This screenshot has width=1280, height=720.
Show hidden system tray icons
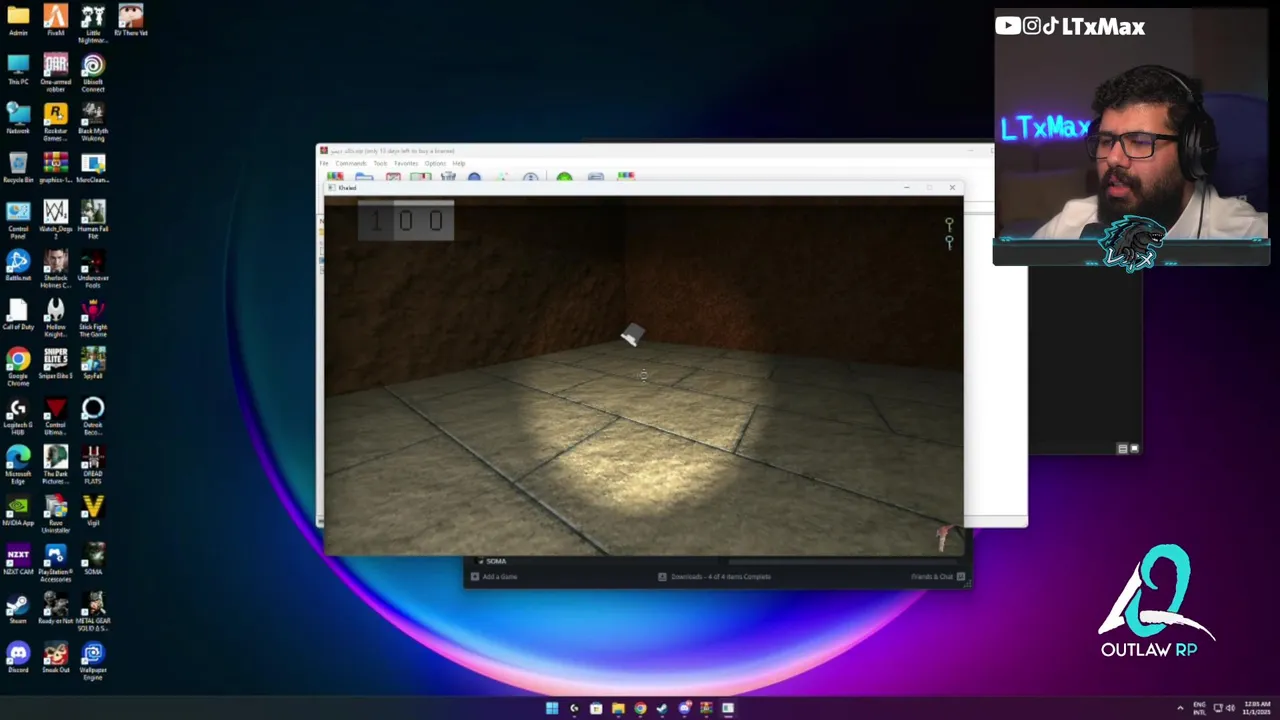coord(1180,708)
